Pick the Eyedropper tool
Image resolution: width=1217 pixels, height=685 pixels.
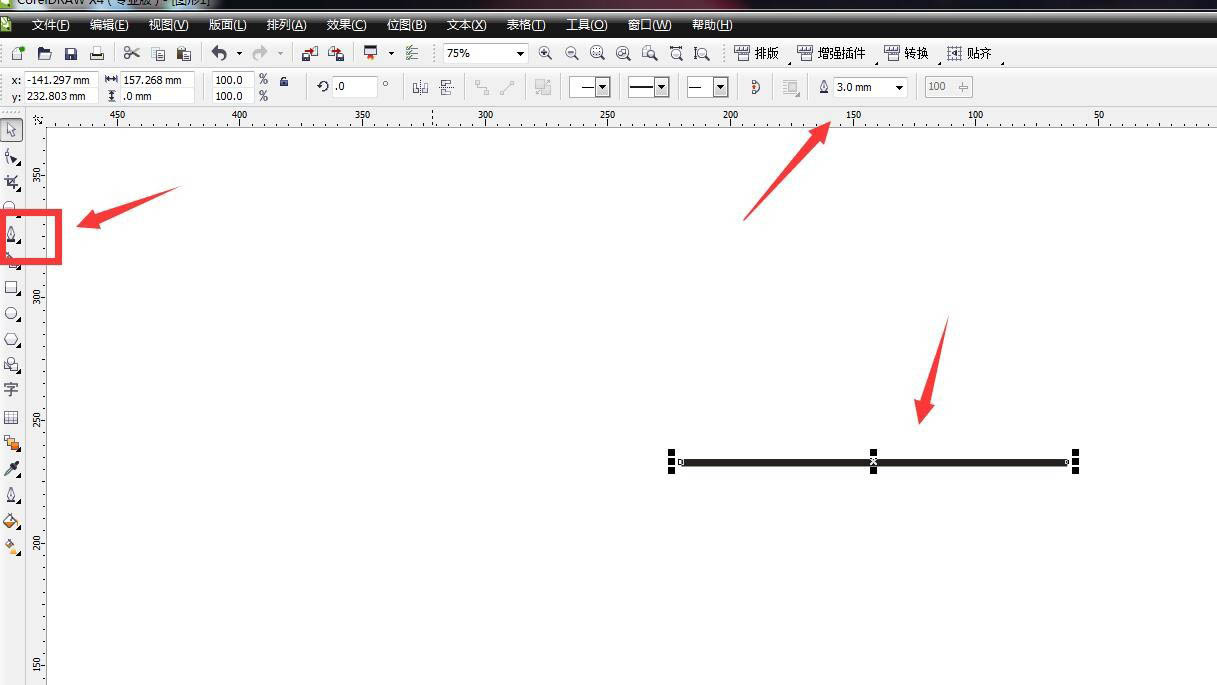[12, 469]
